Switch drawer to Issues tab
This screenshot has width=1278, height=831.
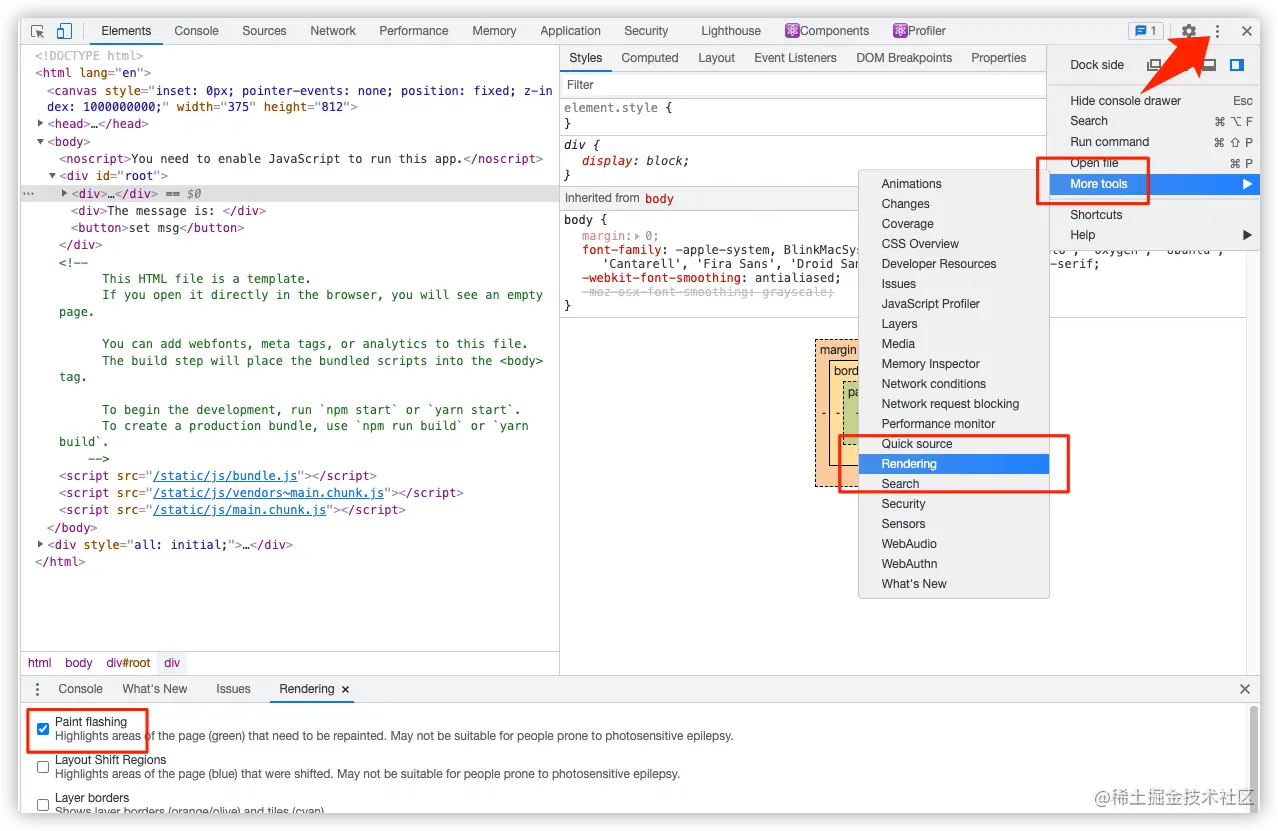pos(233,689)
